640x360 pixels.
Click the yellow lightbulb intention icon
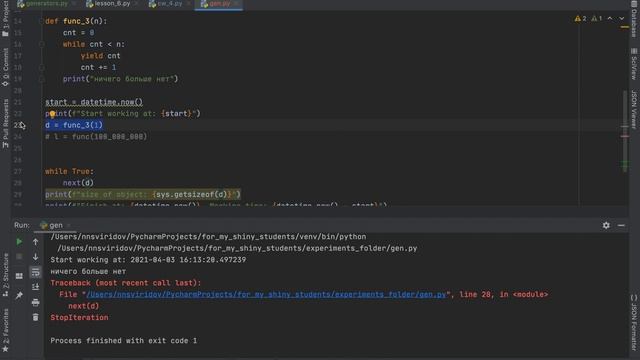[52, 114]
